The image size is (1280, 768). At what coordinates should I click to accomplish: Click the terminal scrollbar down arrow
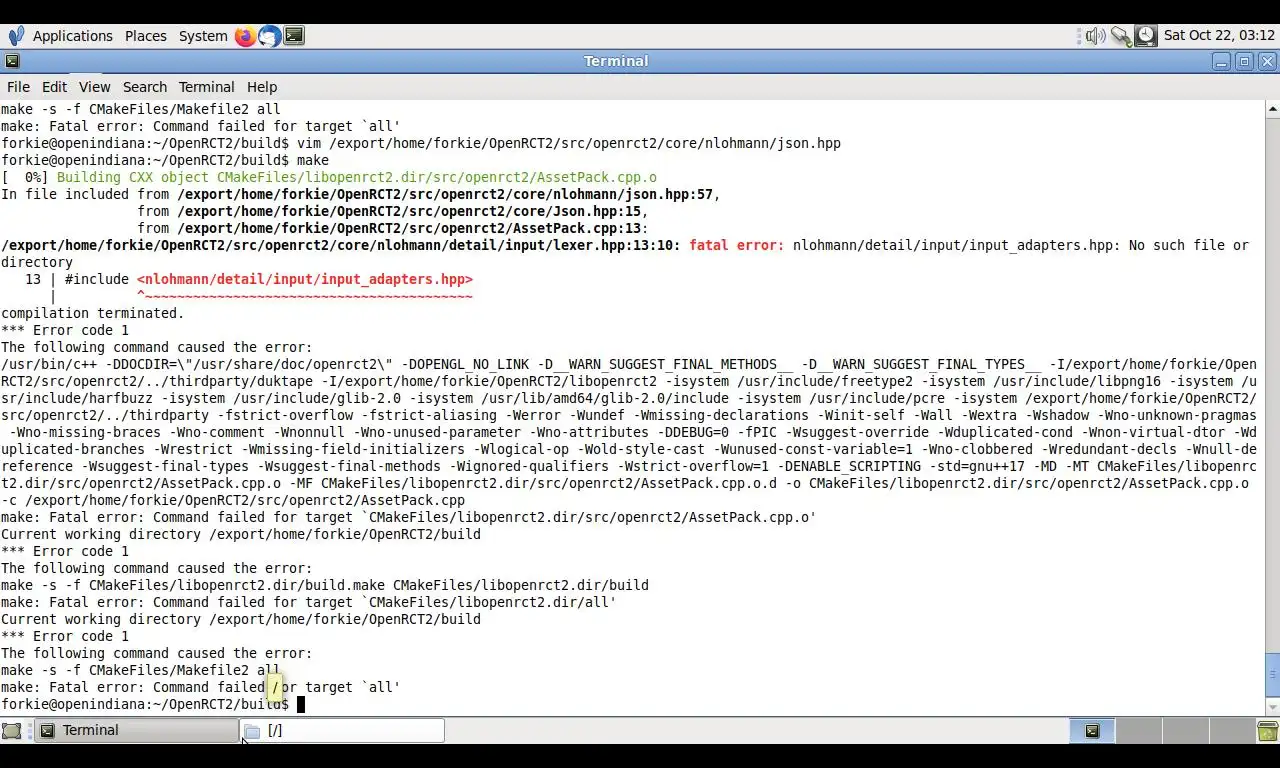[1272, 709]
